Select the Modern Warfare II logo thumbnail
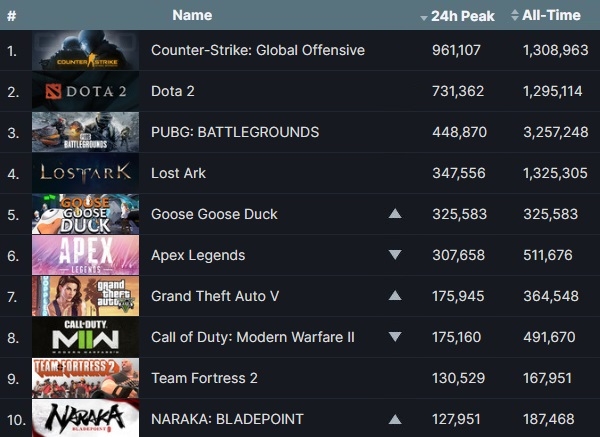 [85, 337]
